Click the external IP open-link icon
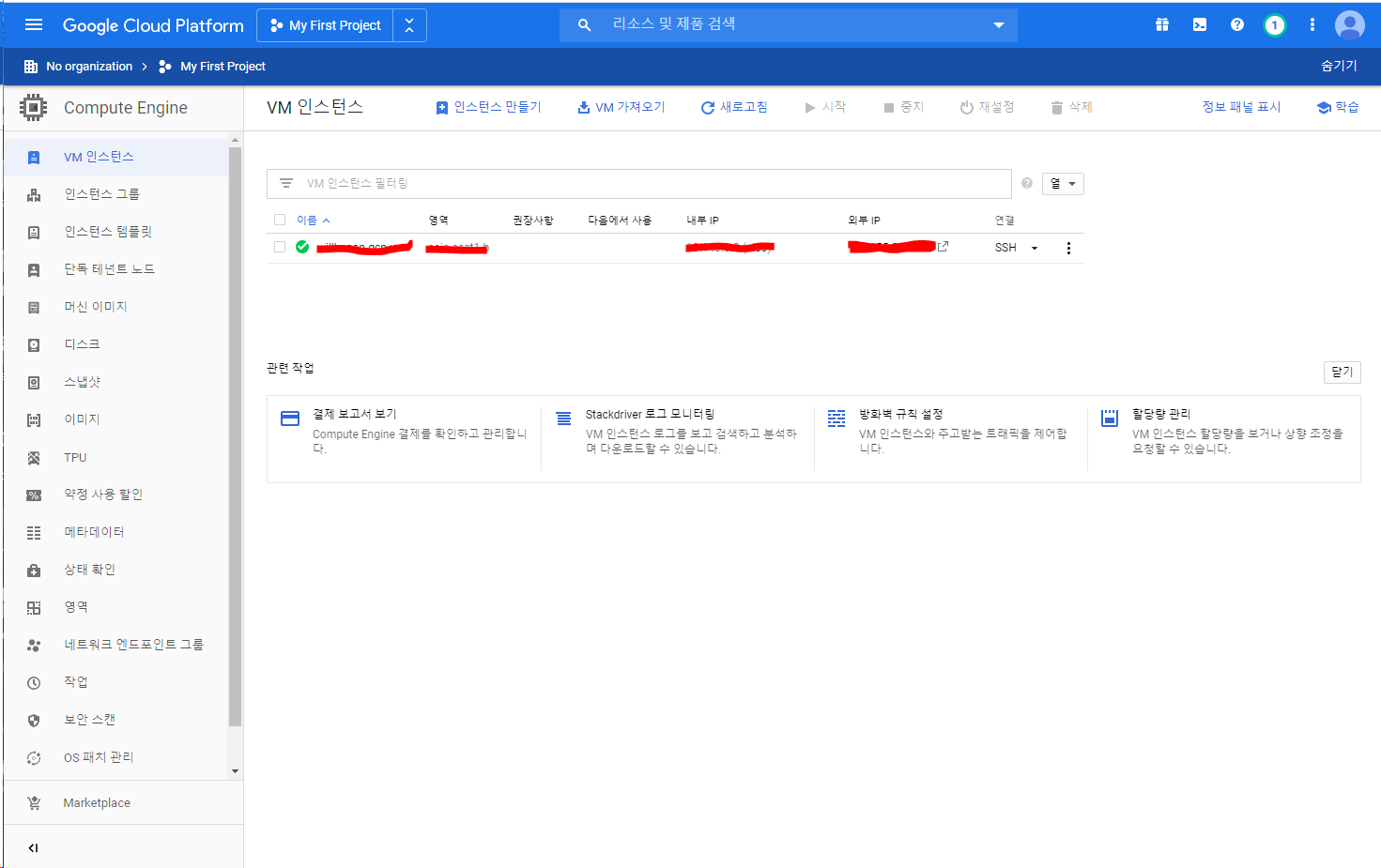This screenshot has width=1381, height=868. (943, 247)
